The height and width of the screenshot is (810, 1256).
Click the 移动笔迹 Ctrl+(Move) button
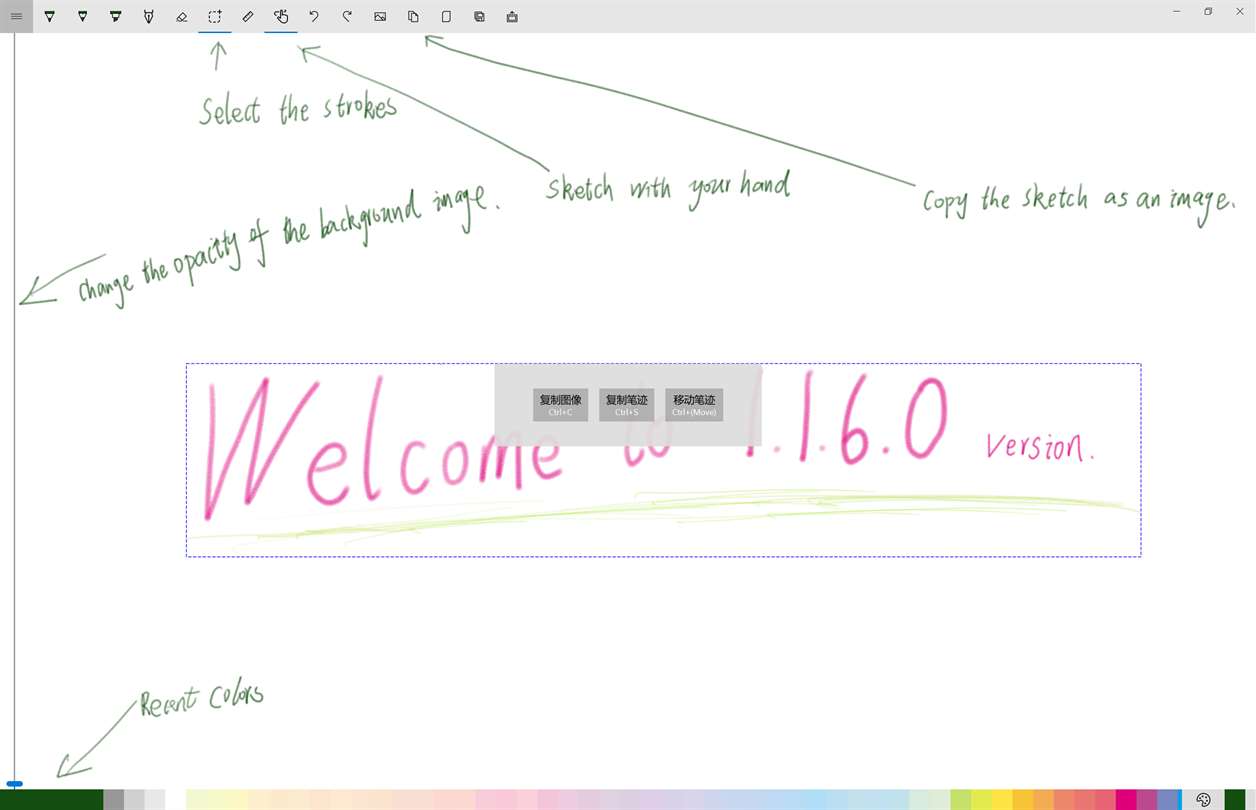[694, 405]
